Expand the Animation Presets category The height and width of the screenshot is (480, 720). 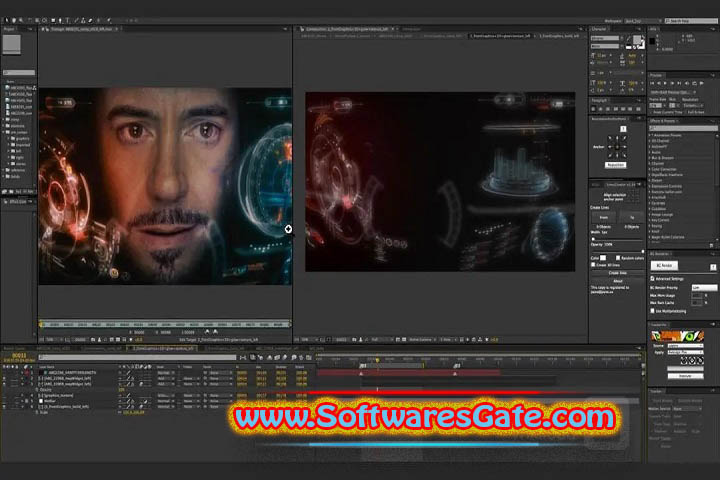650,135
